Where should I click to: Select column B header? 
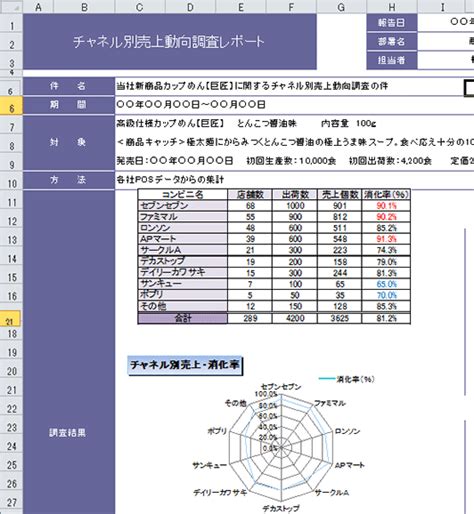tap(85, 7)
